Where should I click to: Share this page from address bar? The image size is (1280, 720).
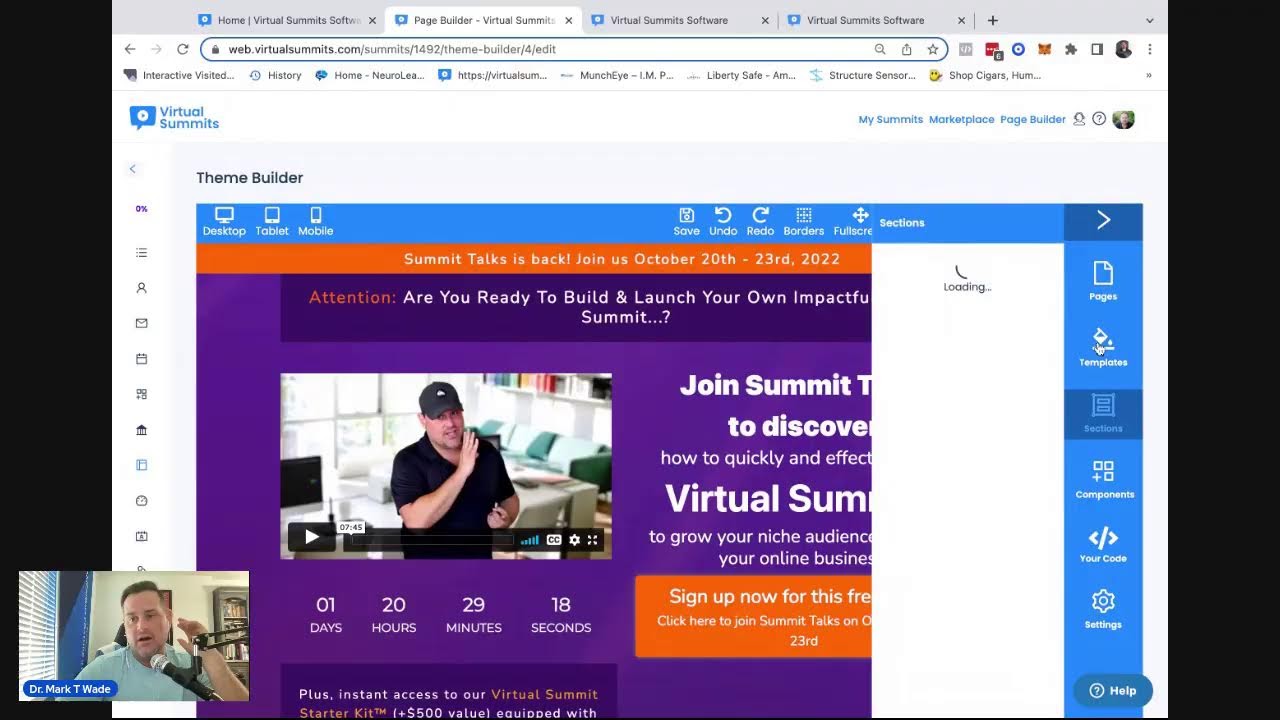[x=906, y=49]
